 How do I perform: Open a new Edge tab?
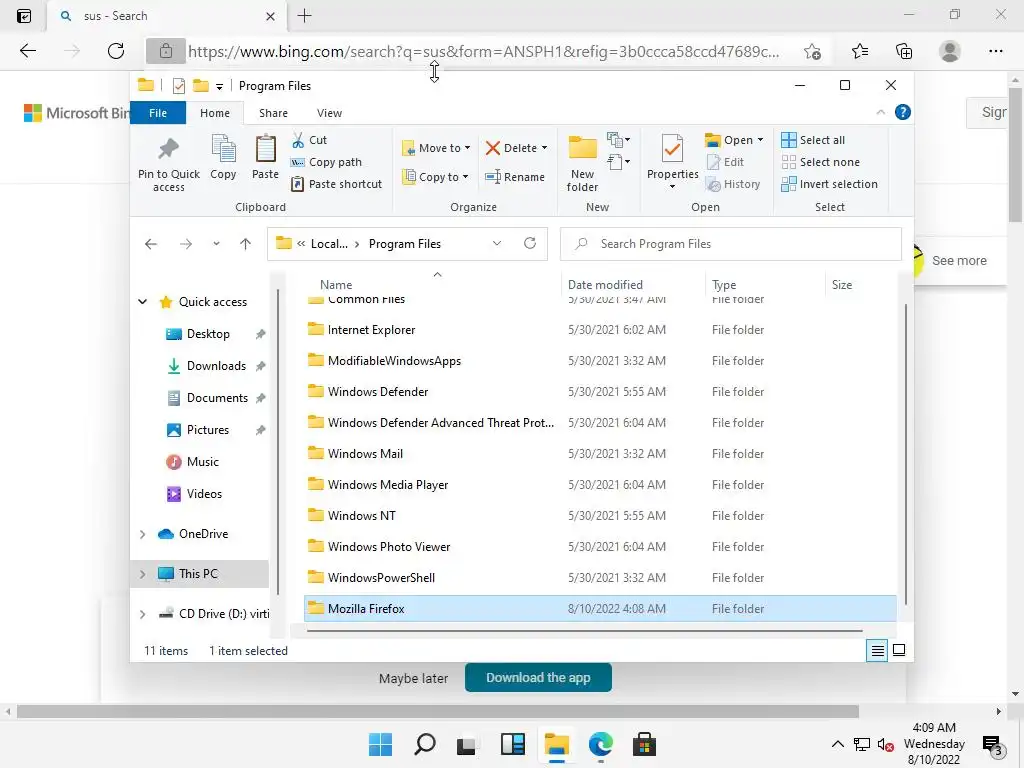pyautogui.click(x=304, y=16)
